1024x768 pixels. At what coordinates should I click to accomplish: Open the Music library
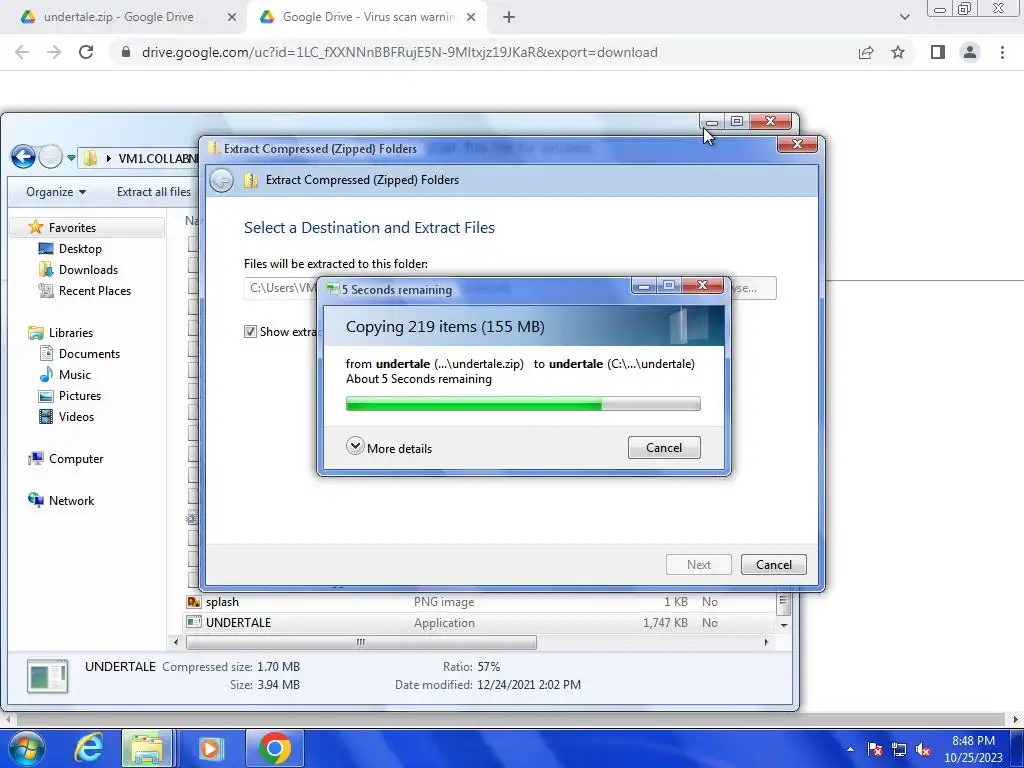click(x=74, y=374)
